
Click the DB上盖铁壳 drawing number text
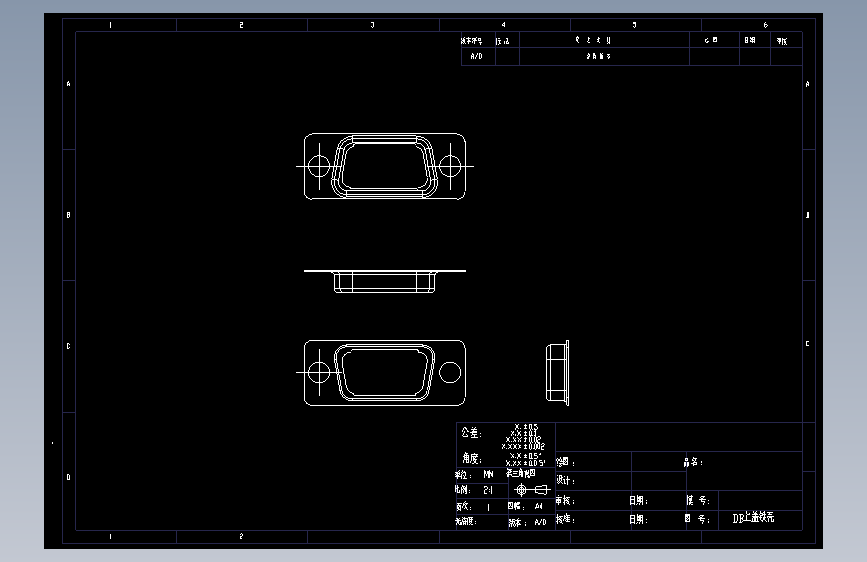click(x=753, y=518)
